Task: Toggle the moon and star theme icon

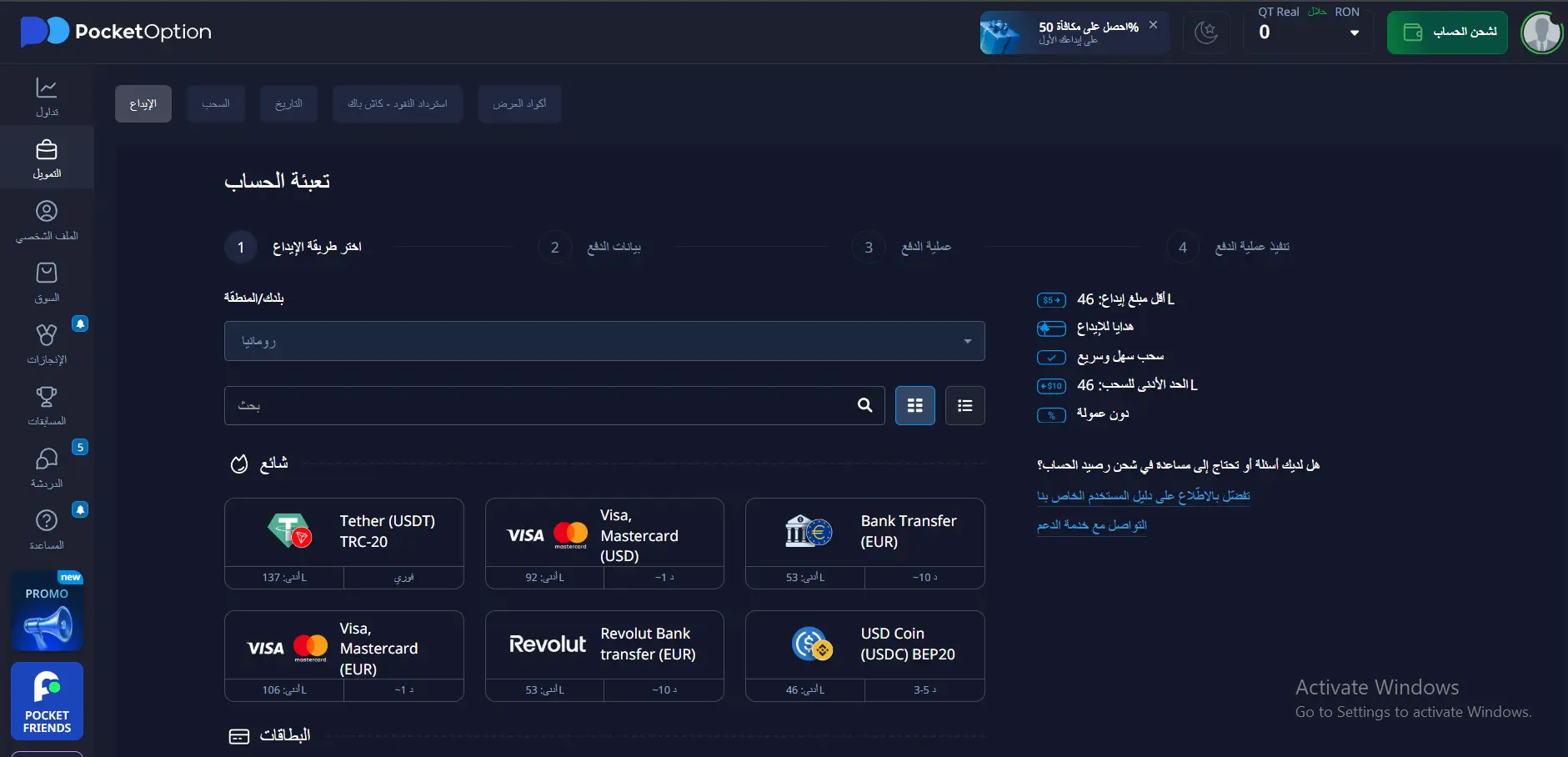Action: tap(1206, 33)
